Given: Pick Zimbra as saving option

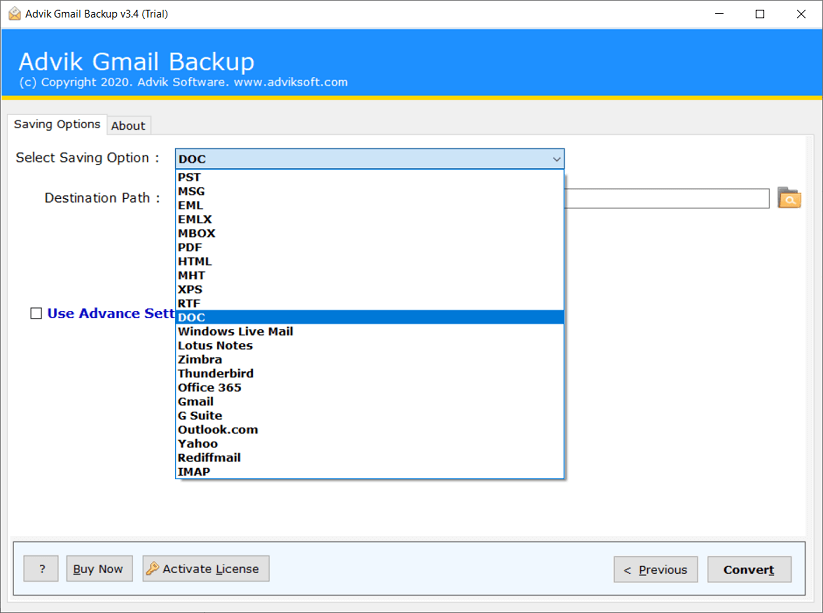Looking at the screenshot, I should [x=370, y=360].
